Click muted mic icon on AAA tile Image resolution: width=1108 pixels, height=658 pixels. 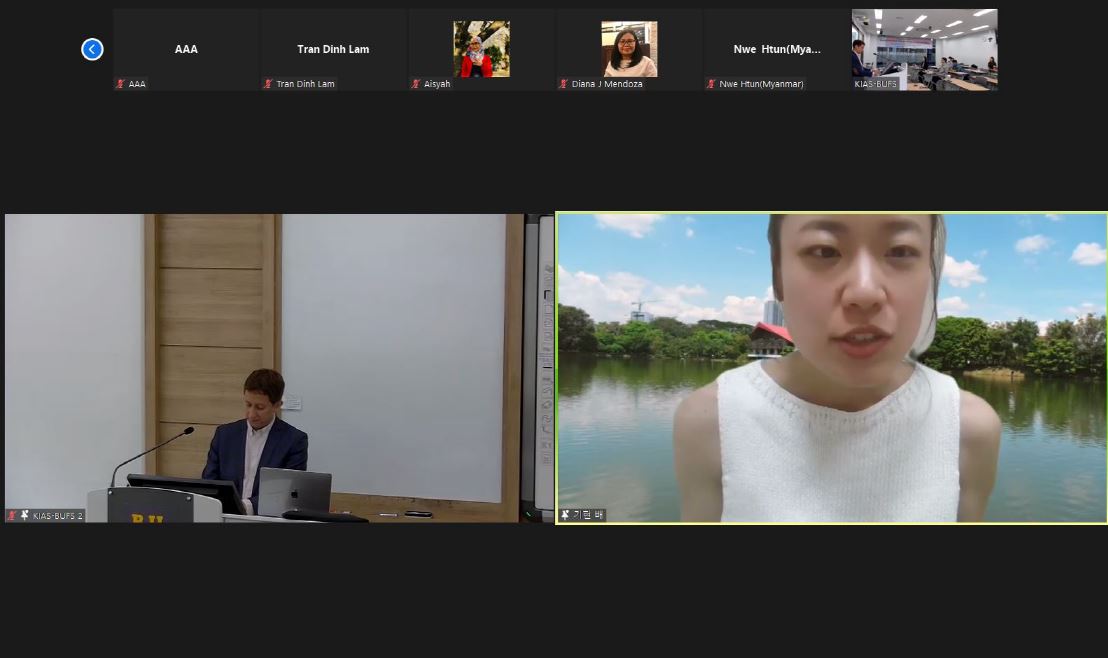[x=120, y=84]
